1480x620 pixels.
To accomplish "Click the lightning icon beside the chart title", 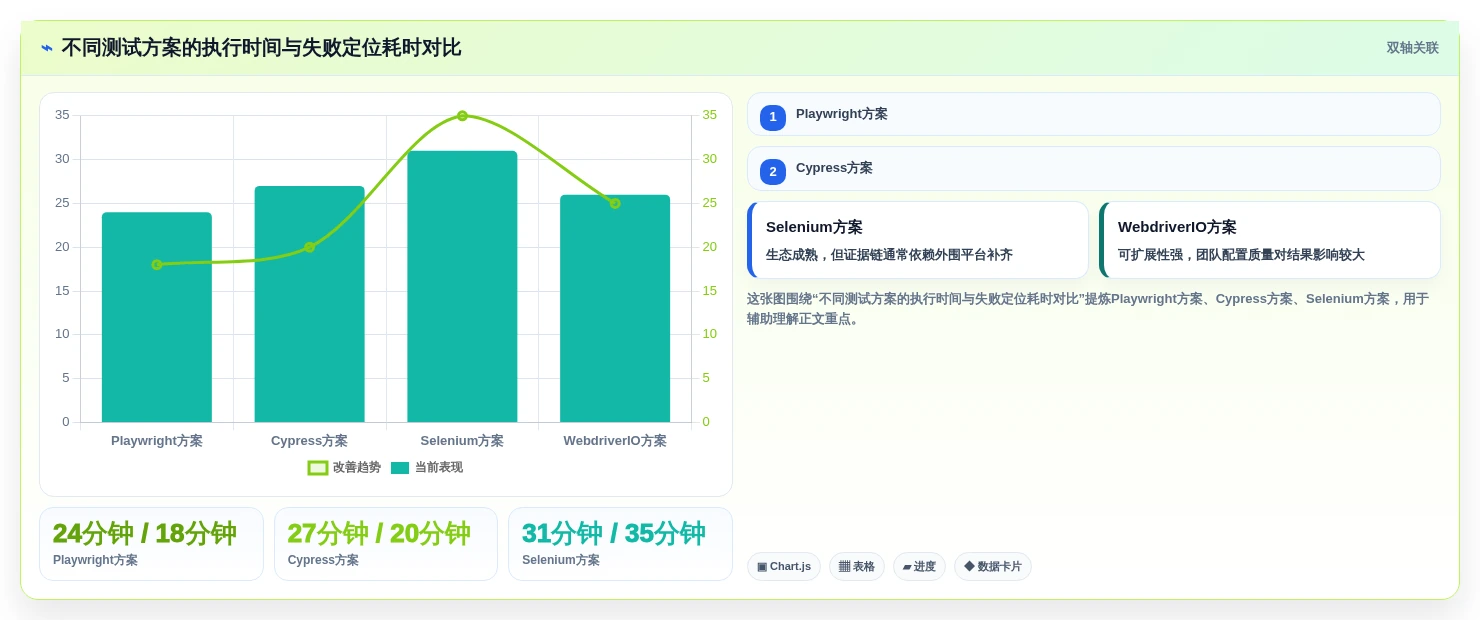I will [47, 48].
